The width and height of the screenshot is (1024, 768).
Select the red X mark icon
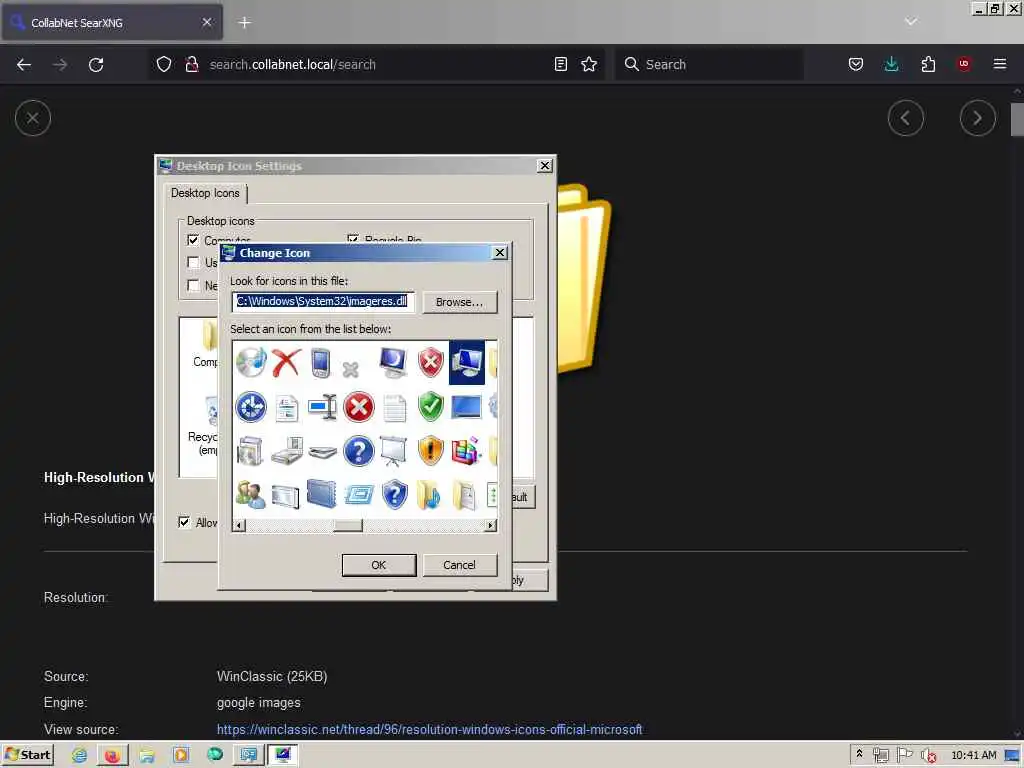click(x=286, y=362)
